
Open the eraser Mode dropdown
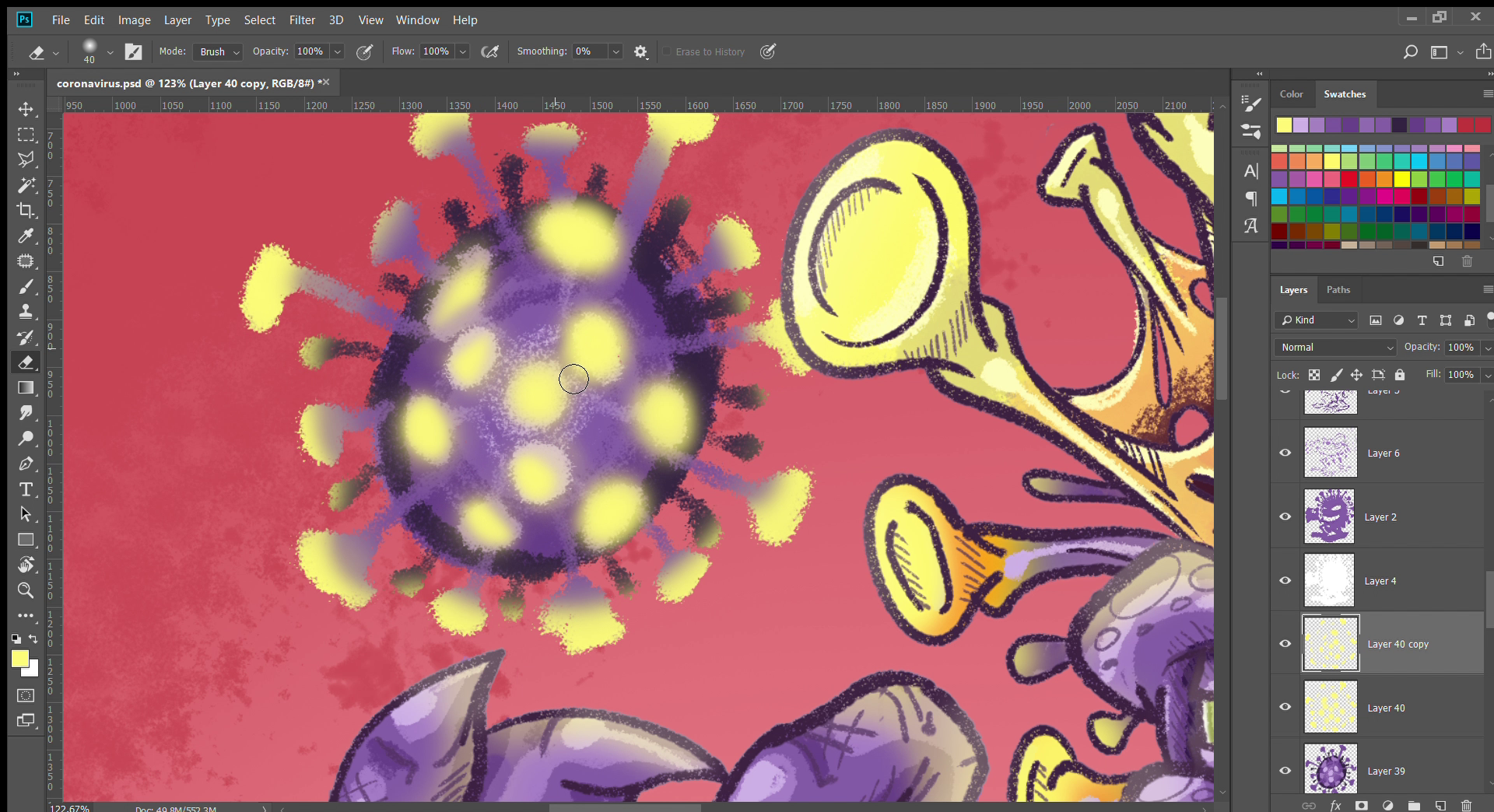pyautogui.click(x=218, y=52)
